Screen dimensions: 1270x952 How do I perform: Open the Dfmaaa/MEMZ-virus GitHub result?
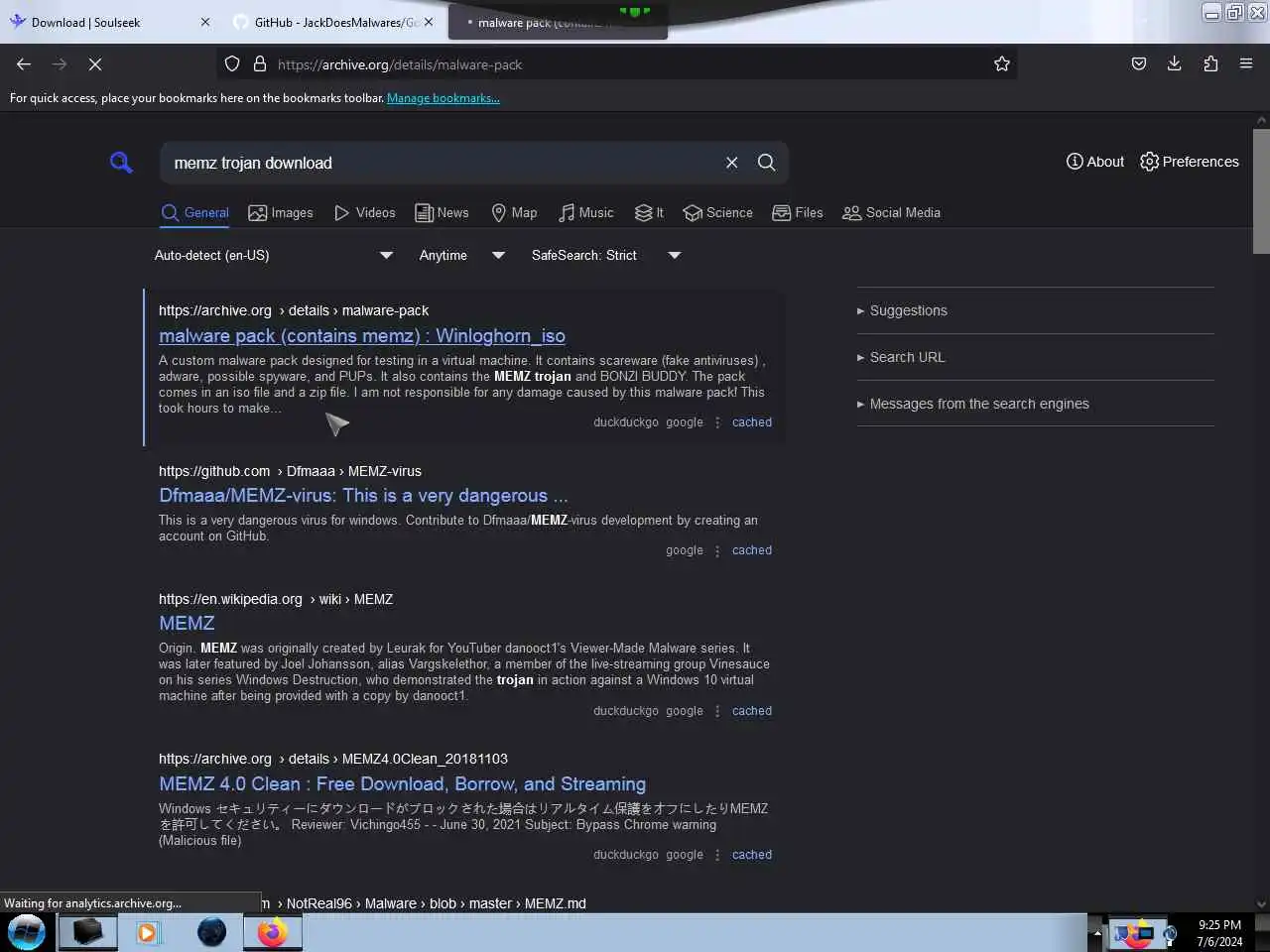pos(363,495)
